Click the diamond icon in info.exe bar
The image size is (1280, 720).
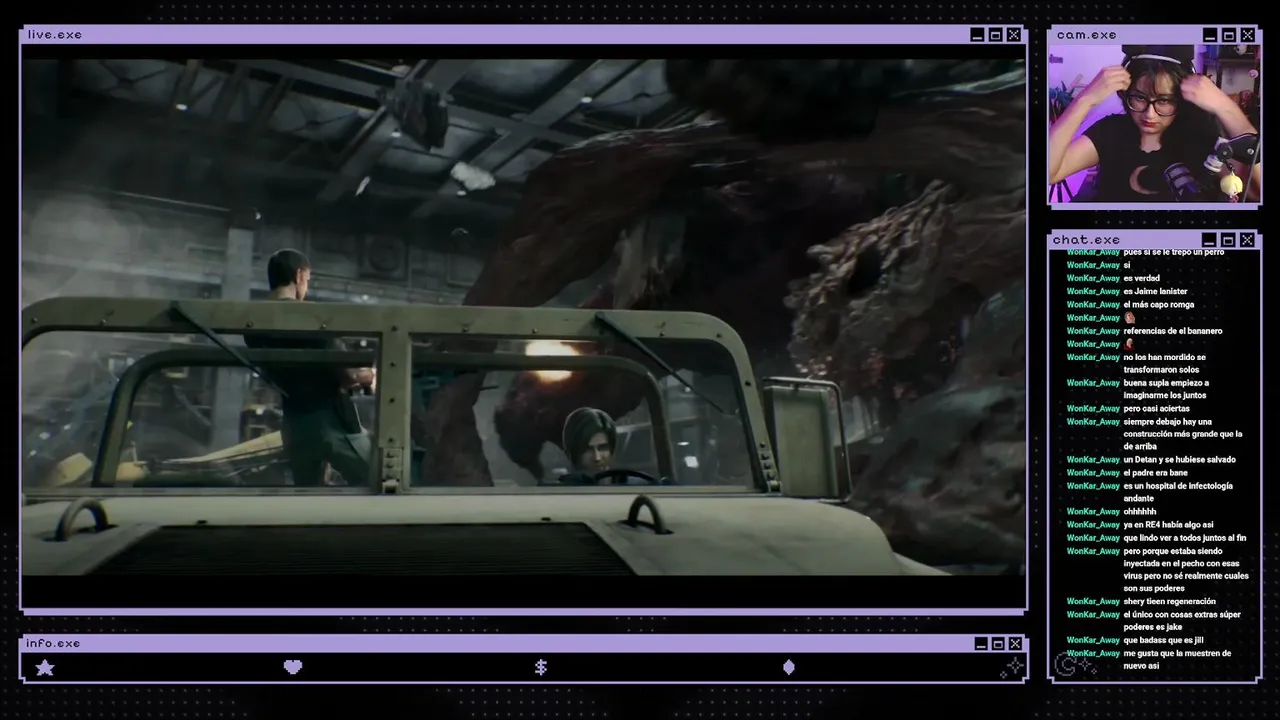click(x=789, y=667)
